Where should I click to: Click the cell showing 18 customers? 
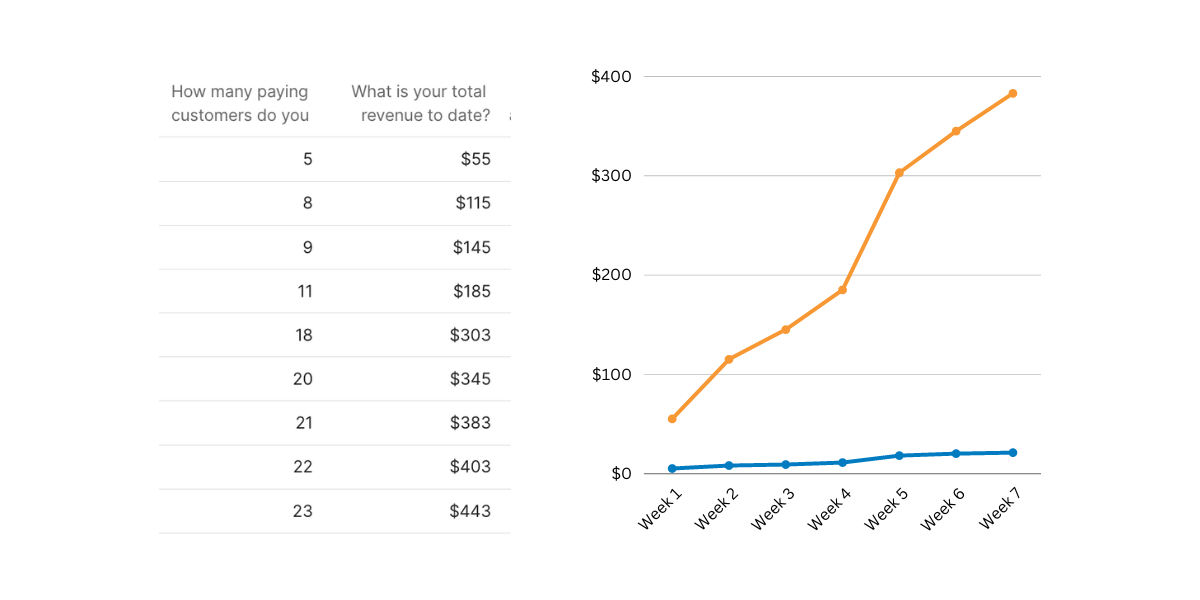click(303, 335)
